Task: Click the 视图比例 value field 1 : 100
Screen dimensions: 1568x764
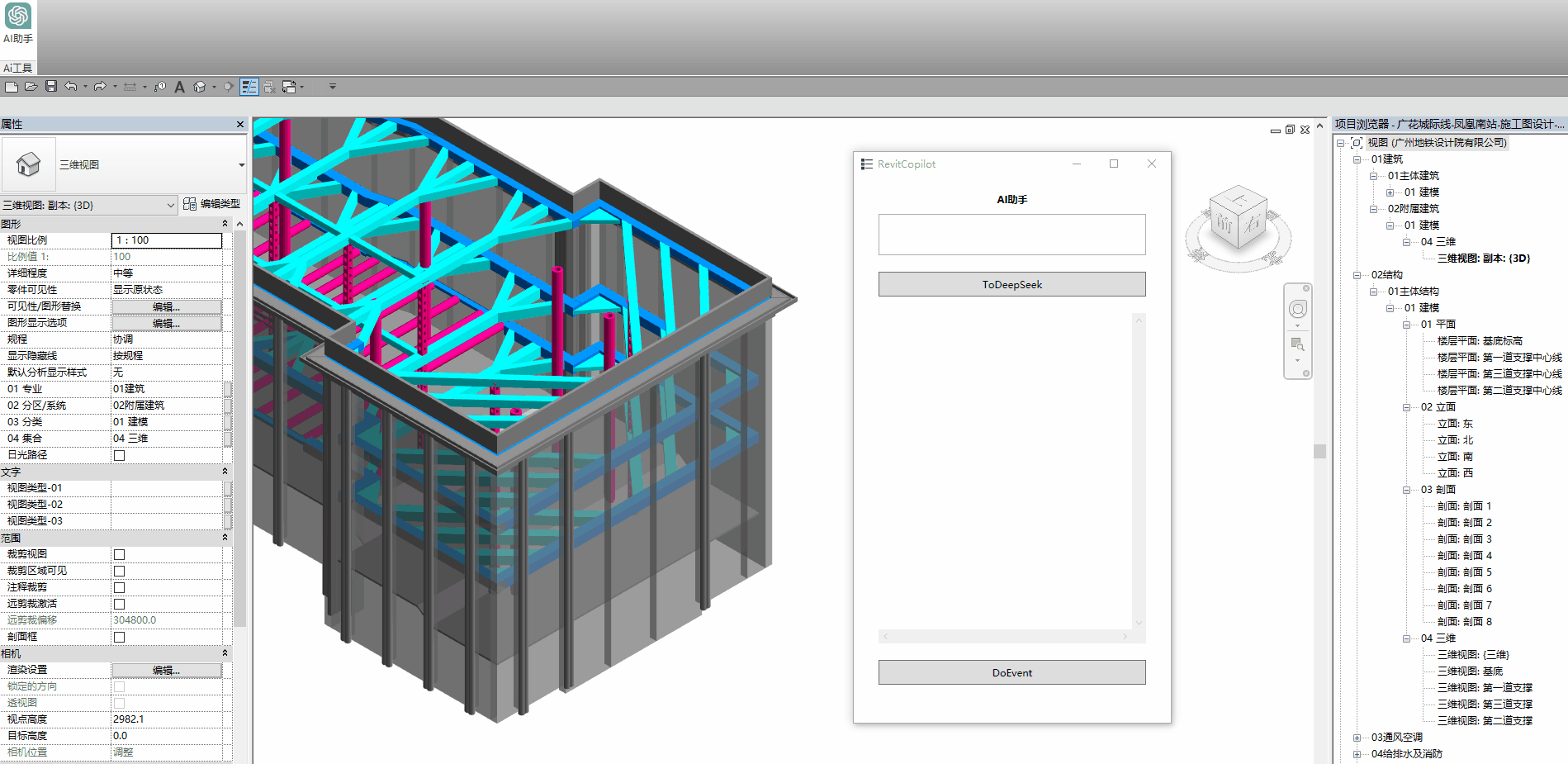Action: tap(167, 240)
